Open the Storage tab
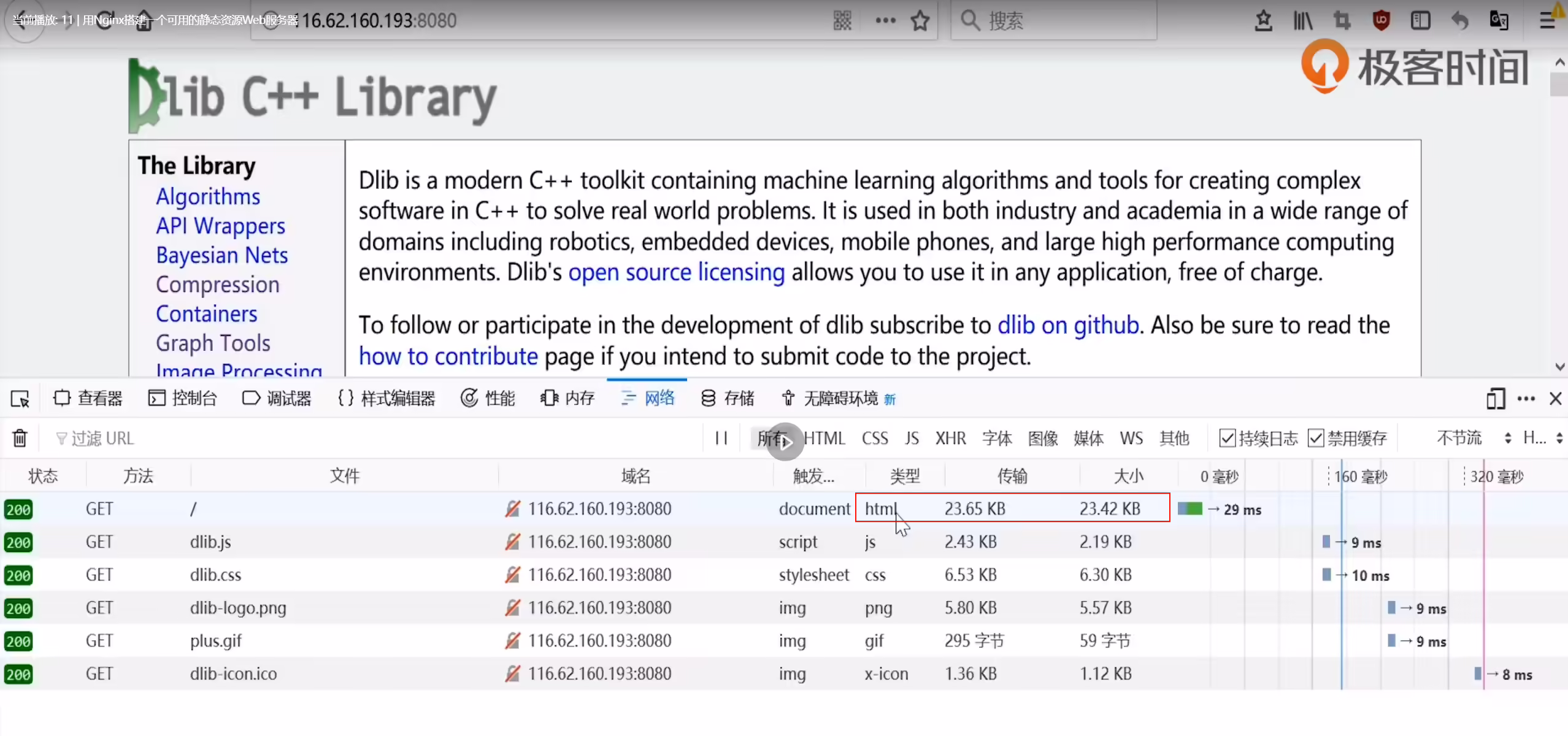1568x736 pixels. pyautogui.click(x=727, y=399)
